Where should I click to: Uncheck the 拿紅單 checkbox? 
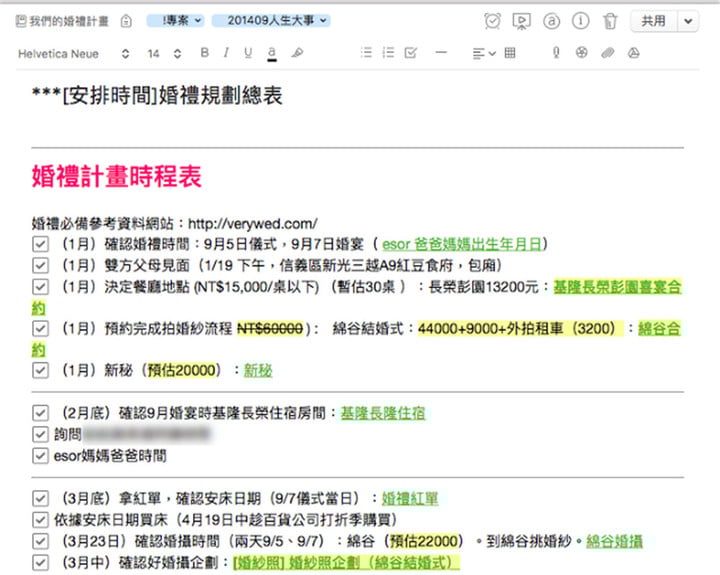pyautogui.click(x=40, y=498)
